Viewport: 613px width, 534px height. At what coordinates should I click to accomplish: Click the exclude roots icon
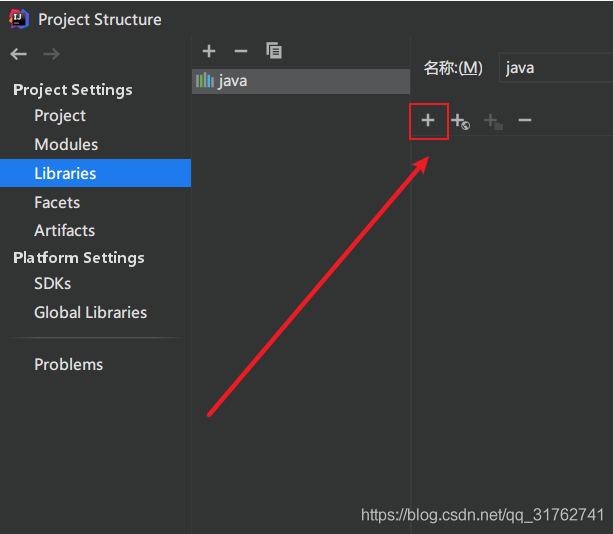point(492,122)
